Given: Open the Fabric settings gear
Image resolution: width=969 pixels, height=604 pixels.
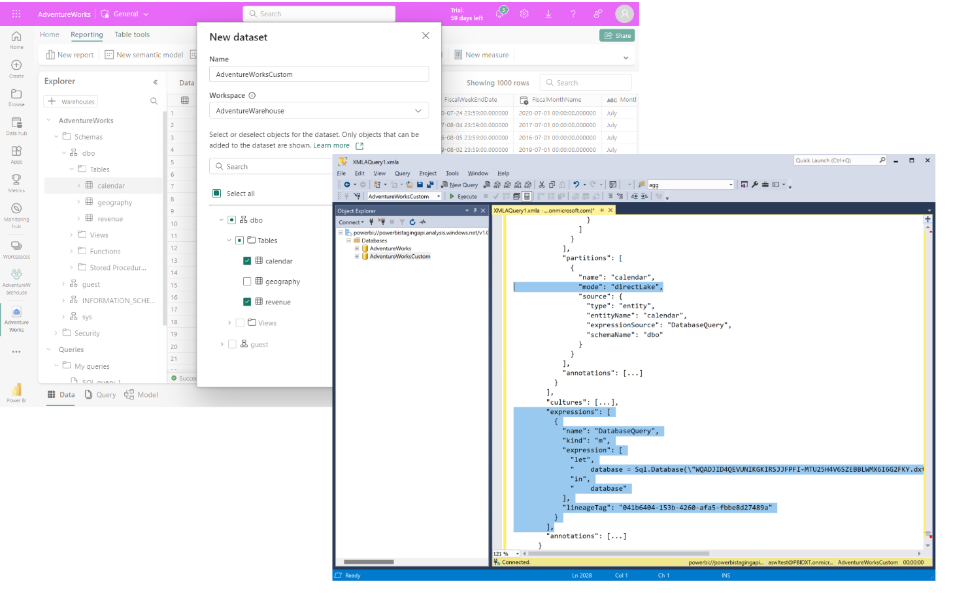Looking at the screenshot, I should click(524, 14).
